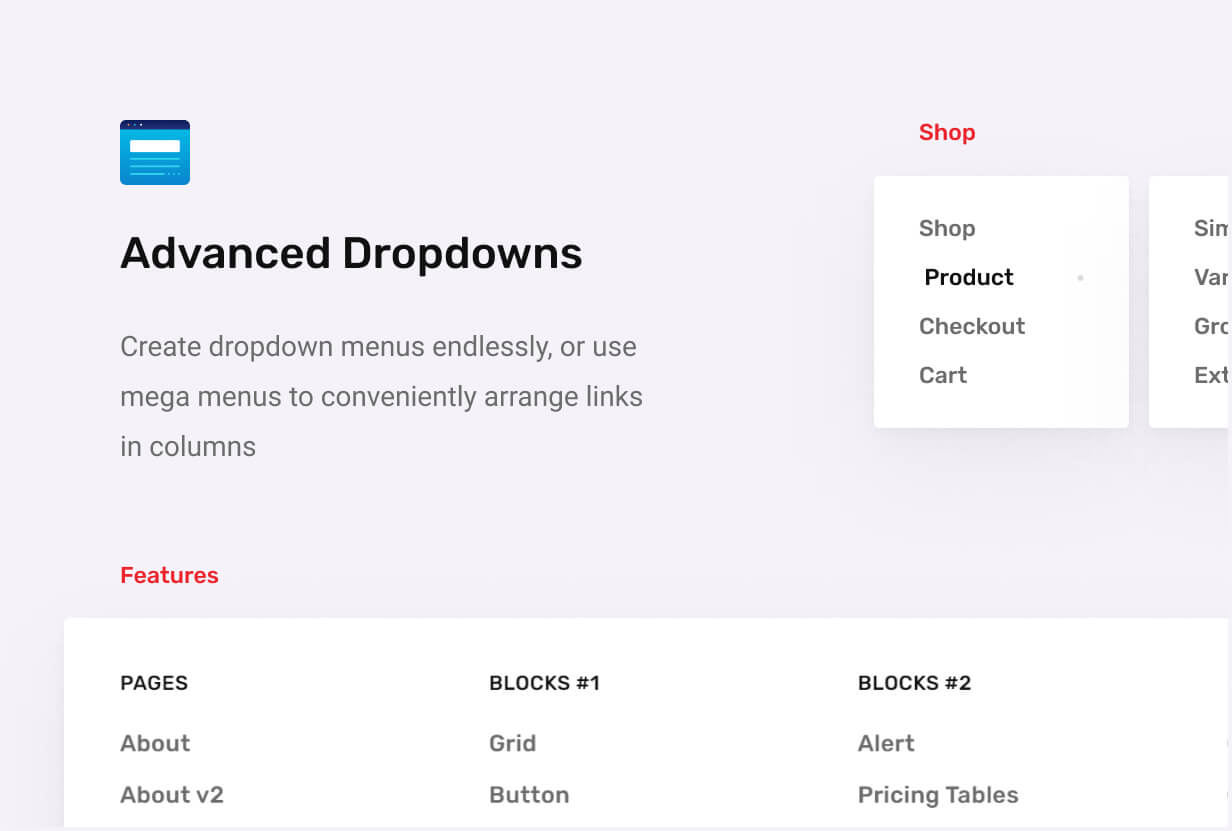Open the Button block link
Screen dimensions: 1232x831
[x=529, y=795]
